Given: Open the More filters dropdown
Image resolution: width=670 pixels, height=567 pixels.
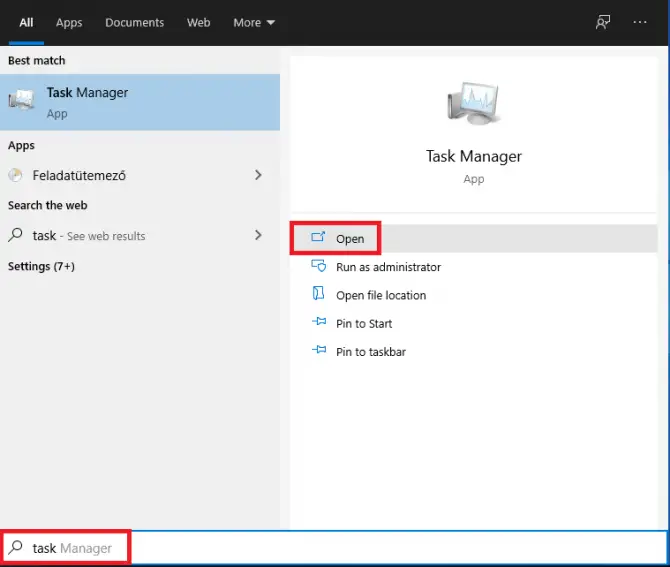Looking at the screenshot, I should (x=254, y=22).
